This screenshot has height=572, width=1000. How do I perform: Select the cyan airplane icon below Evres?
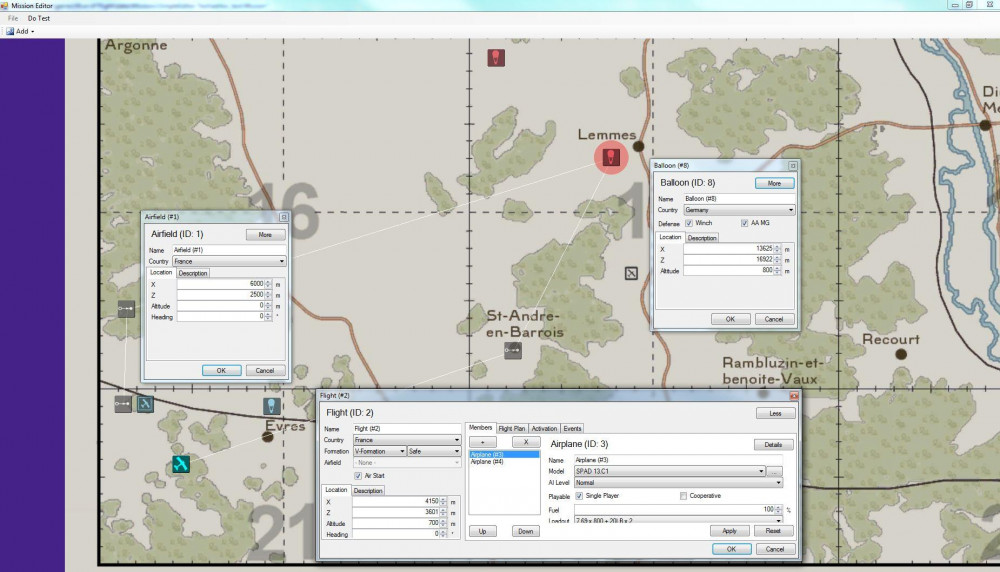pos(181,463)
